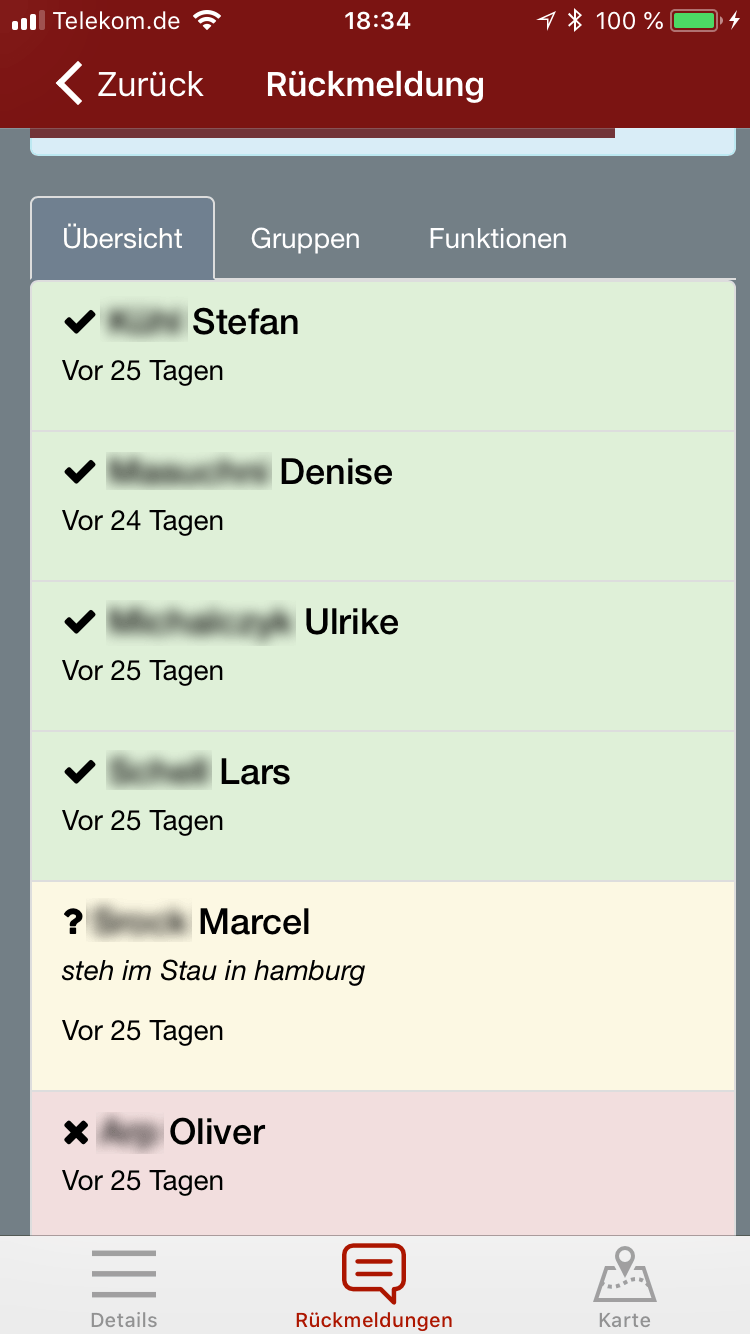This screenshot has height=1334, width=750.
Task: Tap the checkmark icon beside Lars
Action: [x=79, y=773]
